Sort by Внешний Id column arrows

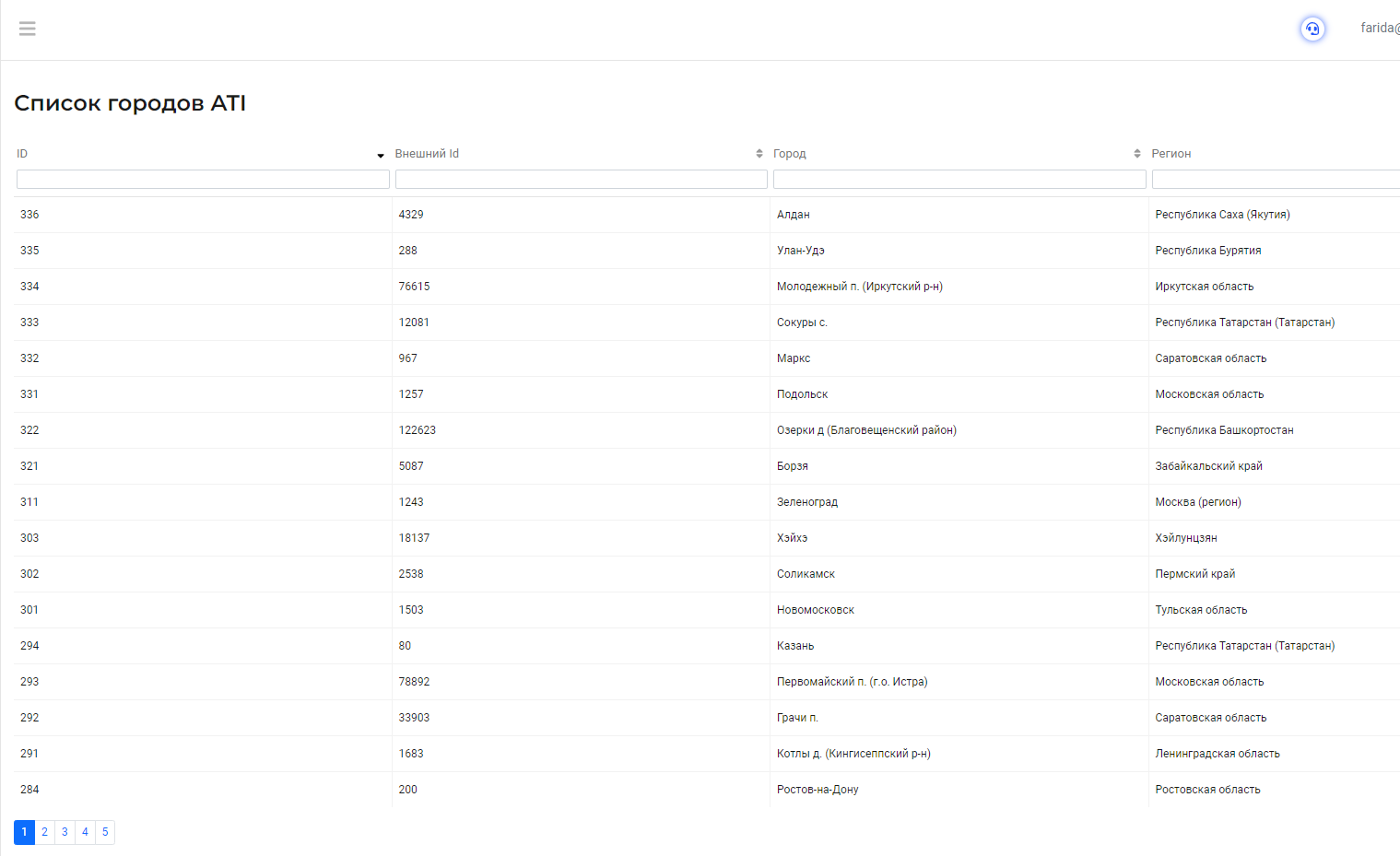click(759, 154)
